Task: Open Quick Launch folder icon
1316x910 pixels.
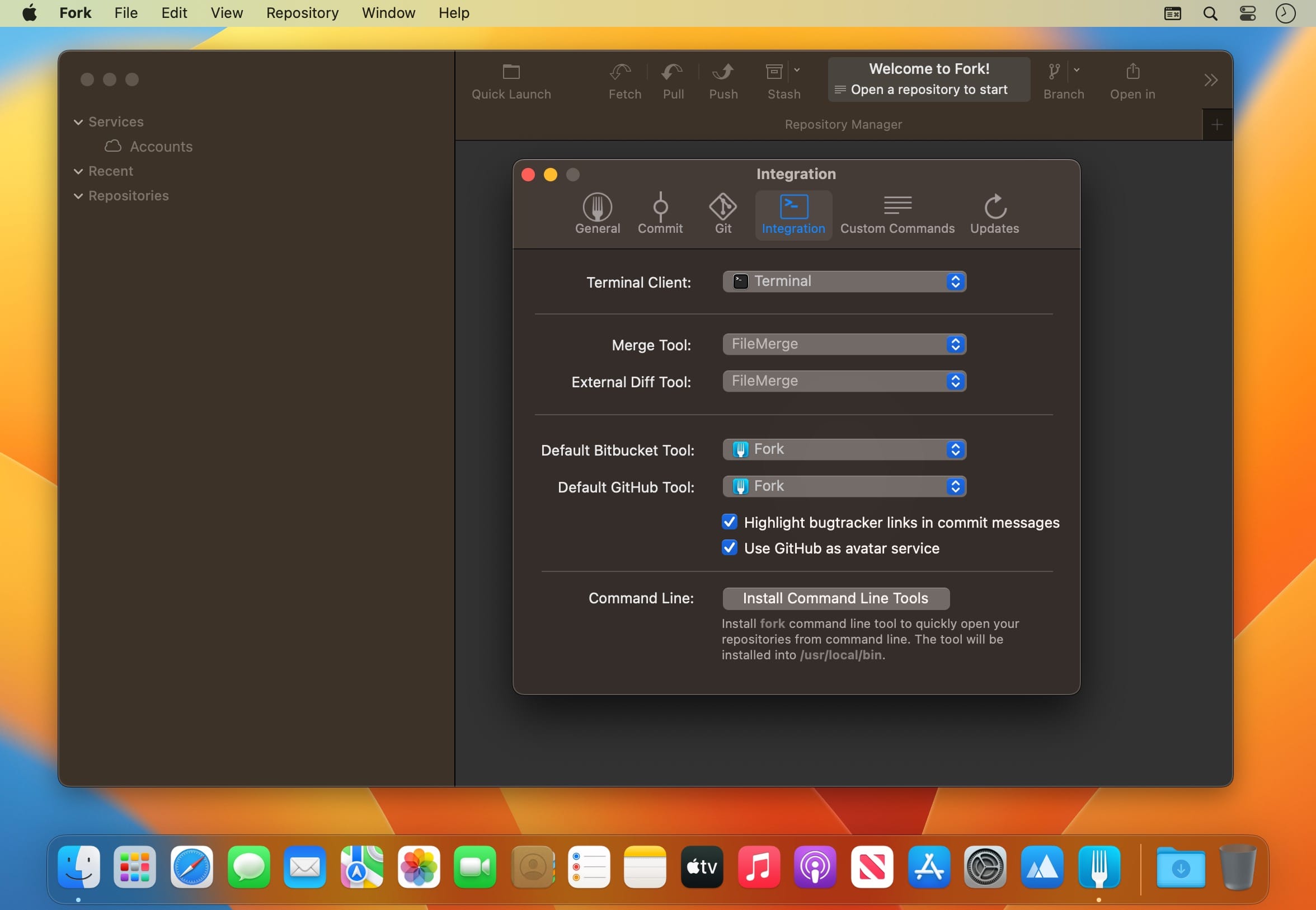Action: (511, 72)
